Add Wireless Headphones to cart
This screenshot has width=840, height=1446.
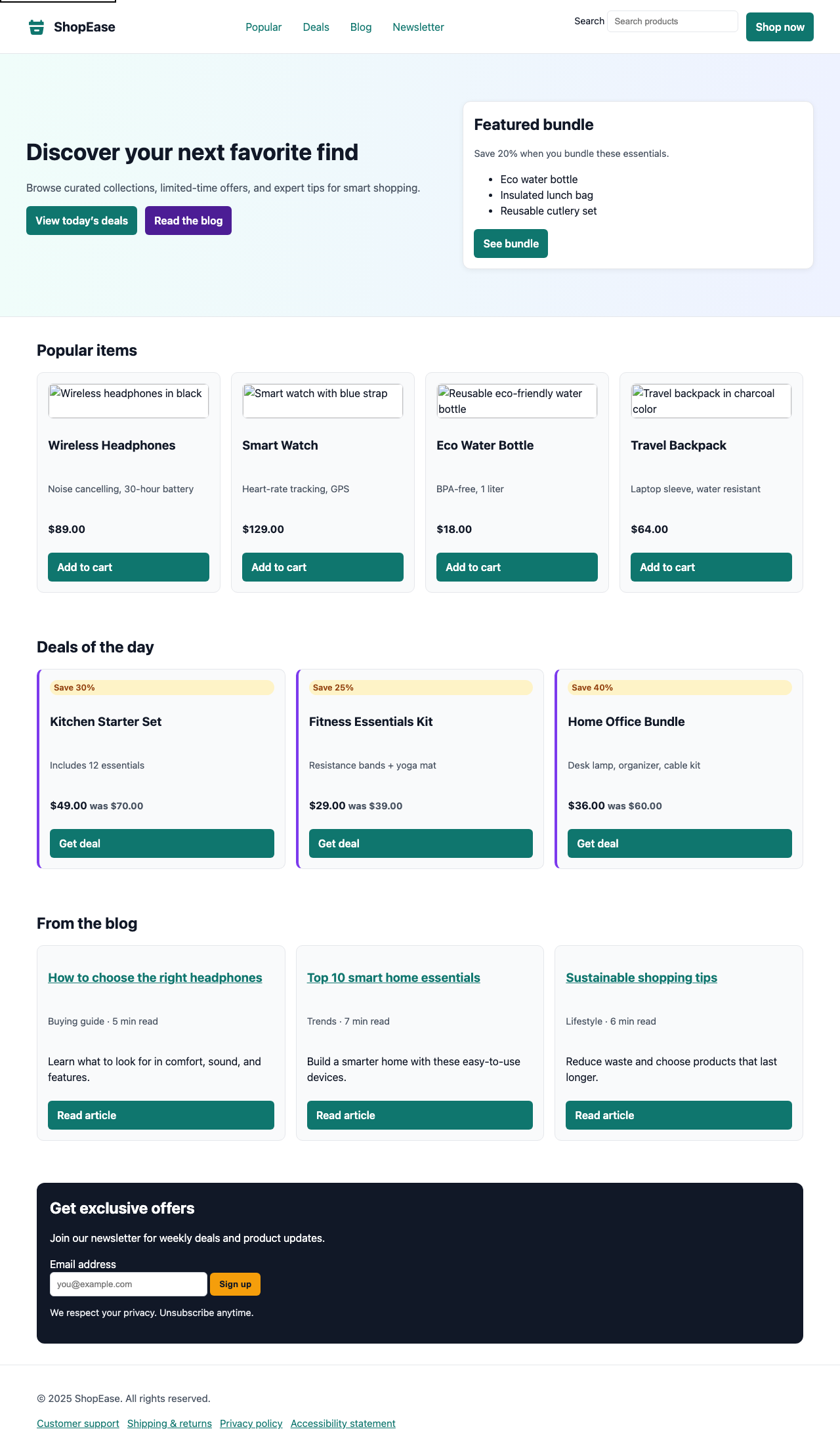[x=128, y=566]
